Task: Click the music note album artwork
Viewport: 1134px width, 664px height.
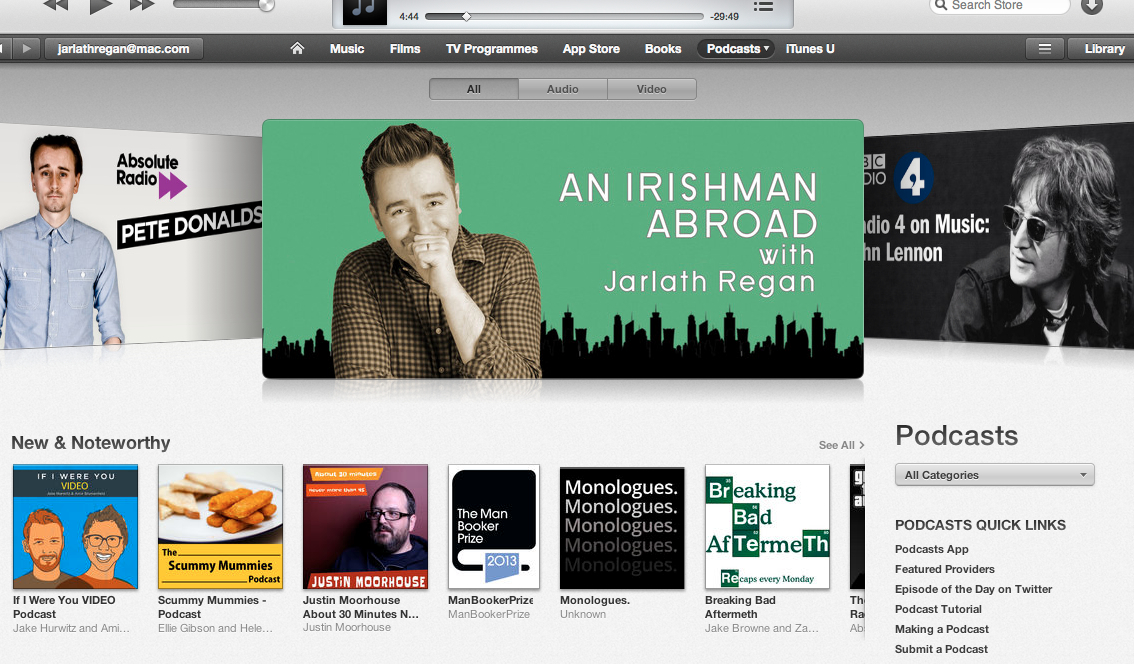Action: click(364, 12)
